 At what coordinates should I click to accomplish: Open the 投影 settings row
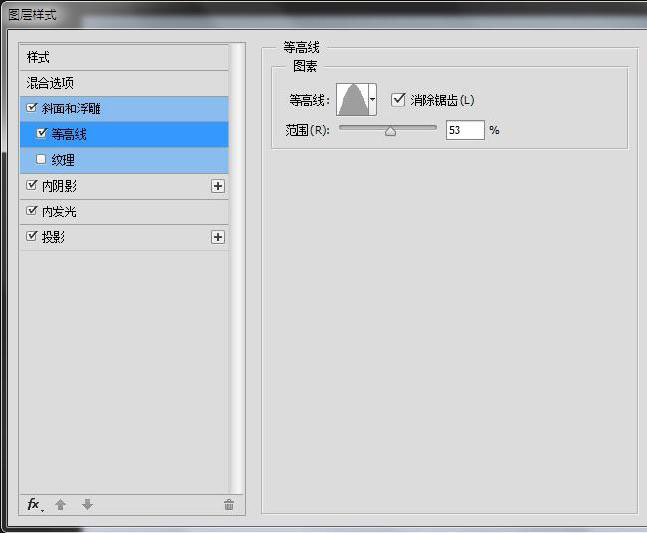[x=124, y=237]
